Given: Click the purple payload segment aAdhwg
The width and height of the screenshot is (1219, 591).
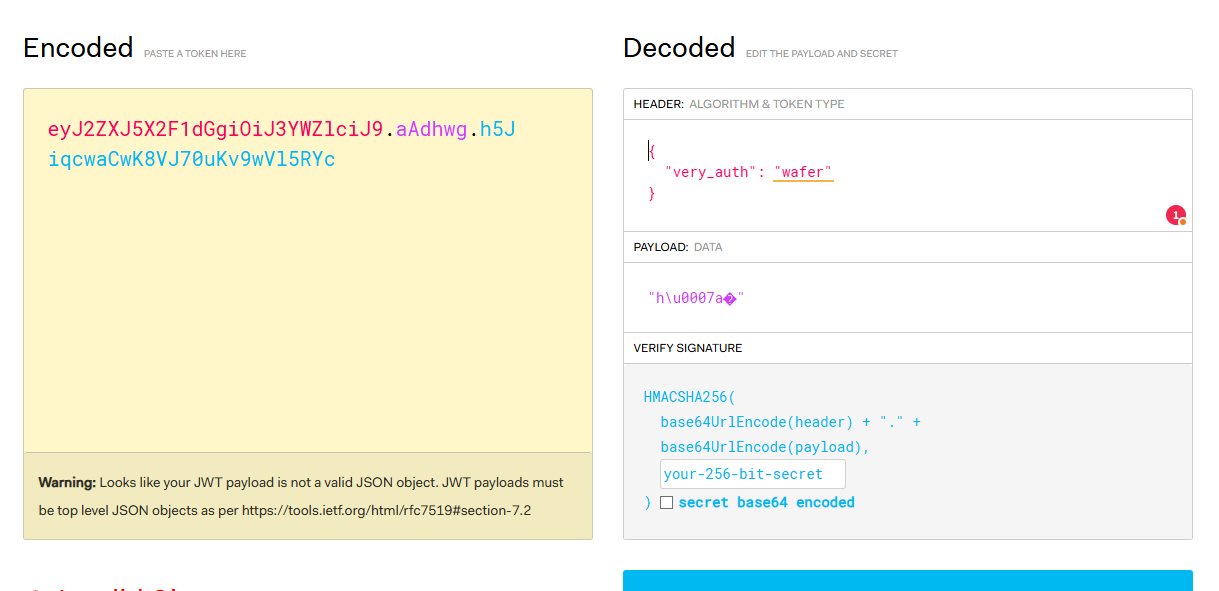Looking at the screenshot, I should pos(431,130).
